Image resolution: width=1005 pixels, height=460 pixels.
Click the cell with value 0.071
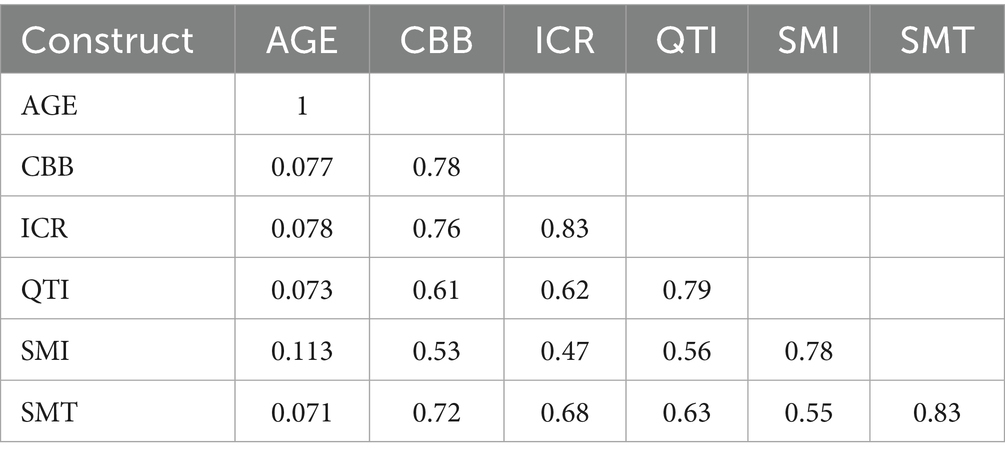pos(302,413)
